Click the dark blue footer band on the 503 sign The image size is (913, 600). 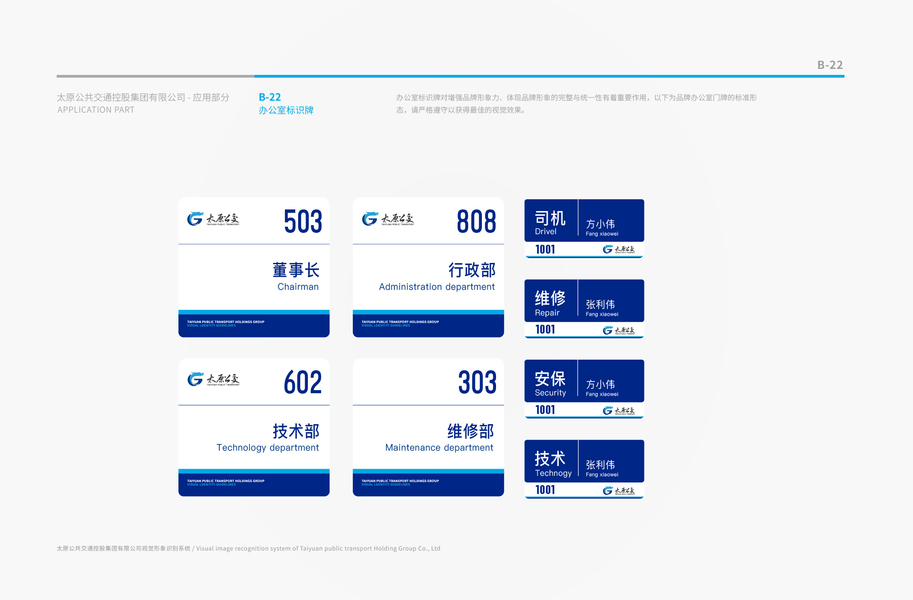[254, 326]
